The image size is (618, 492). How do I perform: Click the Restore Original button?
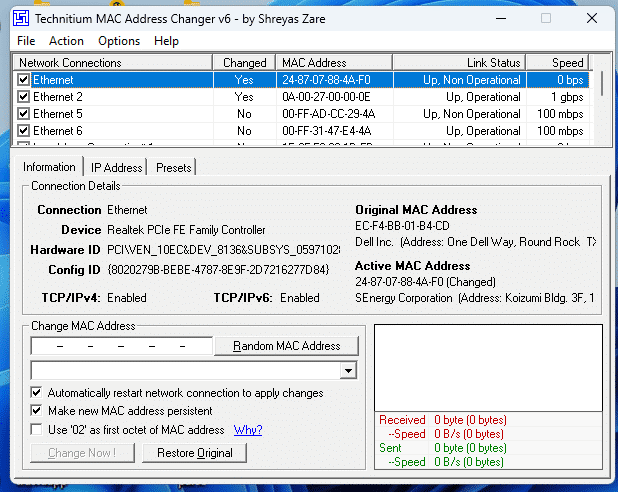click(x=194, y=453)
